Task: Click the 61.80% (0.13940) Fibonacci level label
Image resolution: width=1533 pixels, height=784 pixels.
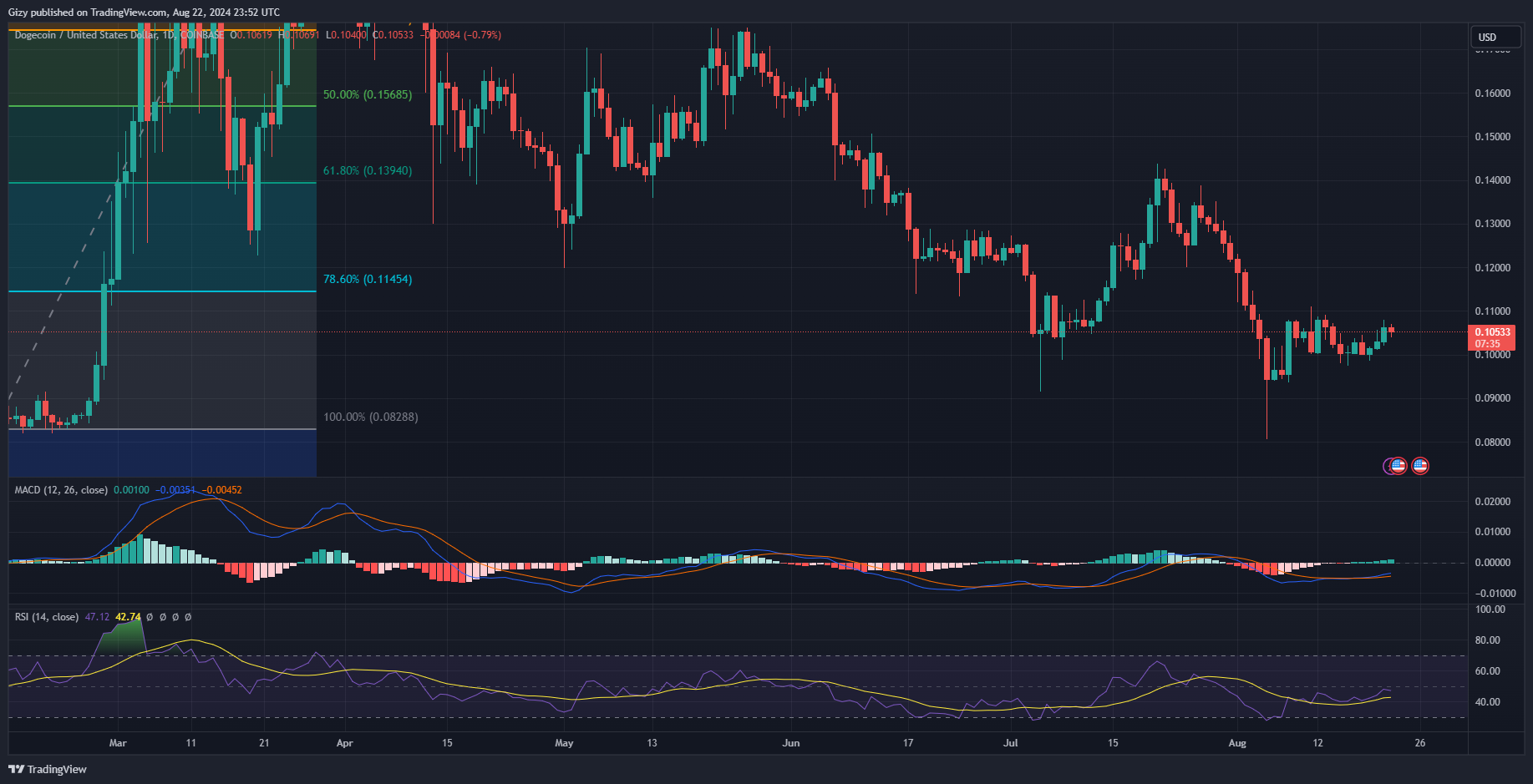Action: coord(368,170)
